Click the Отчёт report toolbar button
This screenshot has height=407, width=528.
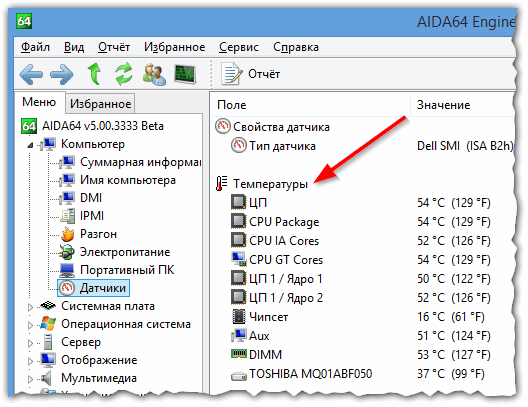[251, 74]
